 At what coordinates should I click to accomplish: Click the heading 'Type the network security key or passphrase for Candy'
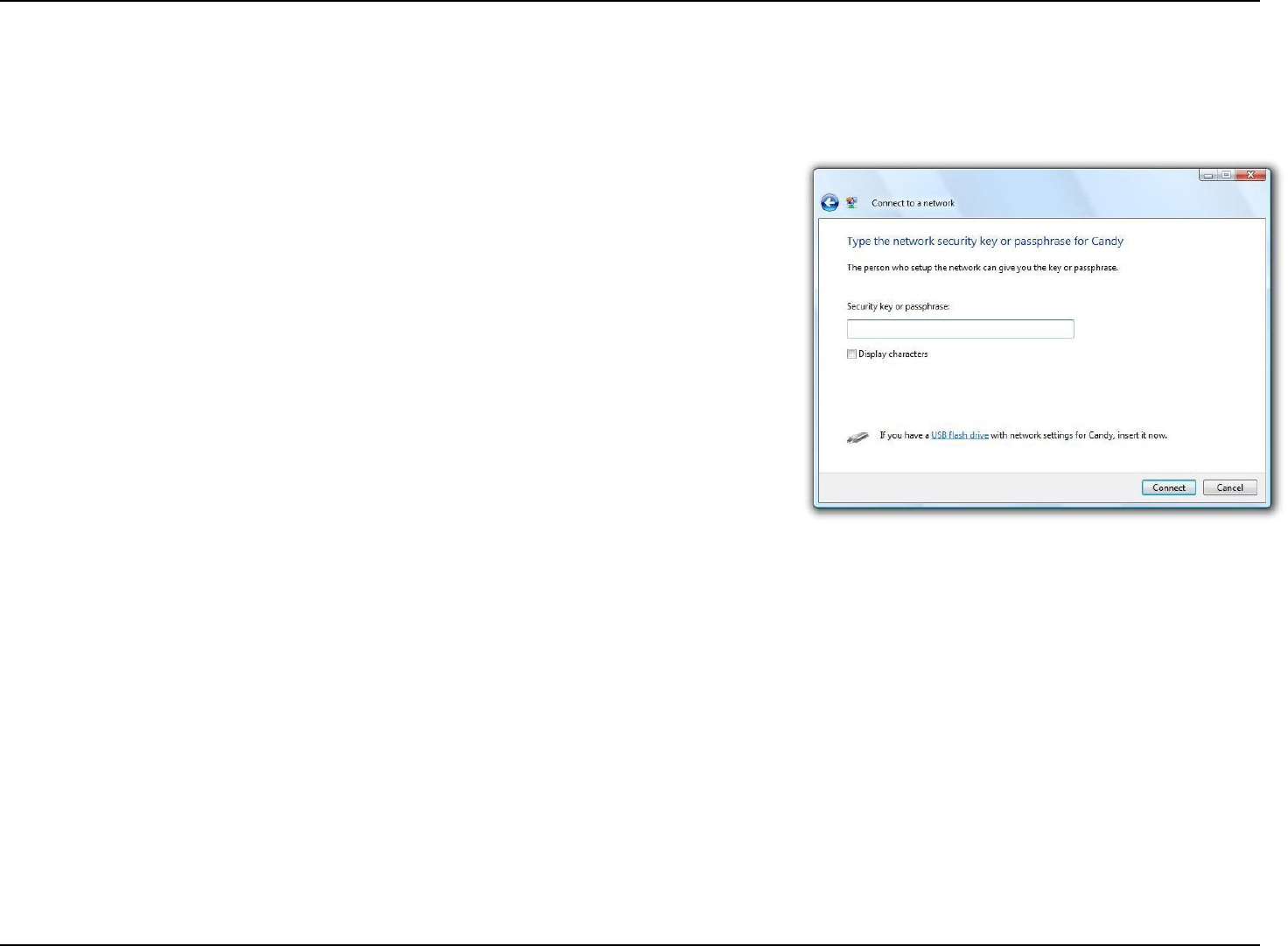coord(984,241)
